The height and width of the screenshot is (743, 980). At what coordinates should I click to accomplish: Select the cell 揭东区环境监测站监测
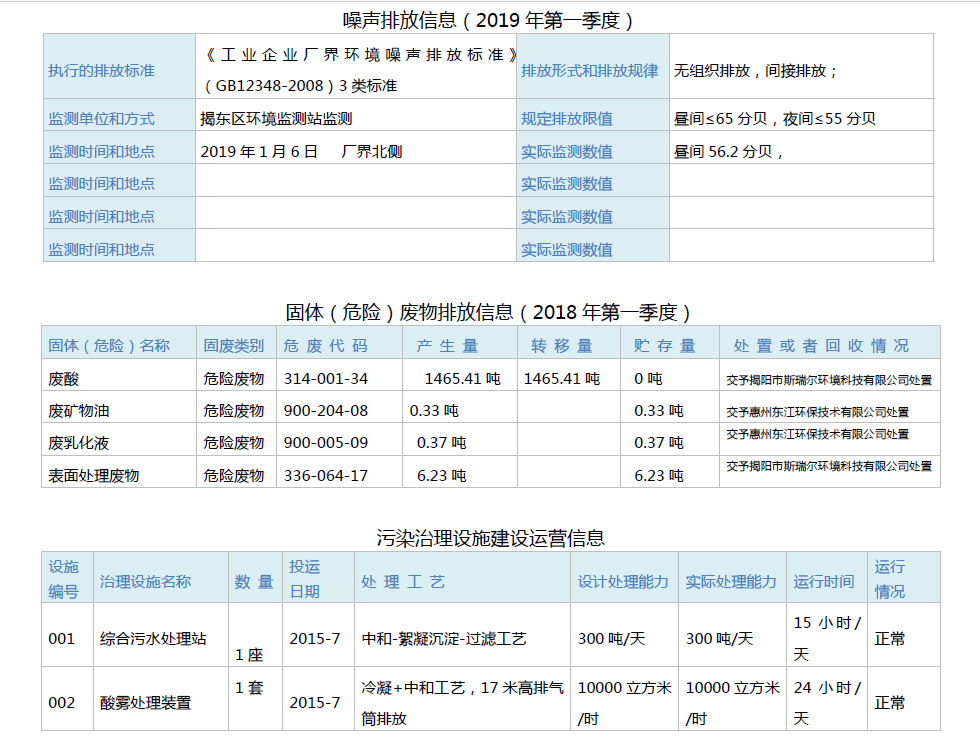[x=276, y=119]
